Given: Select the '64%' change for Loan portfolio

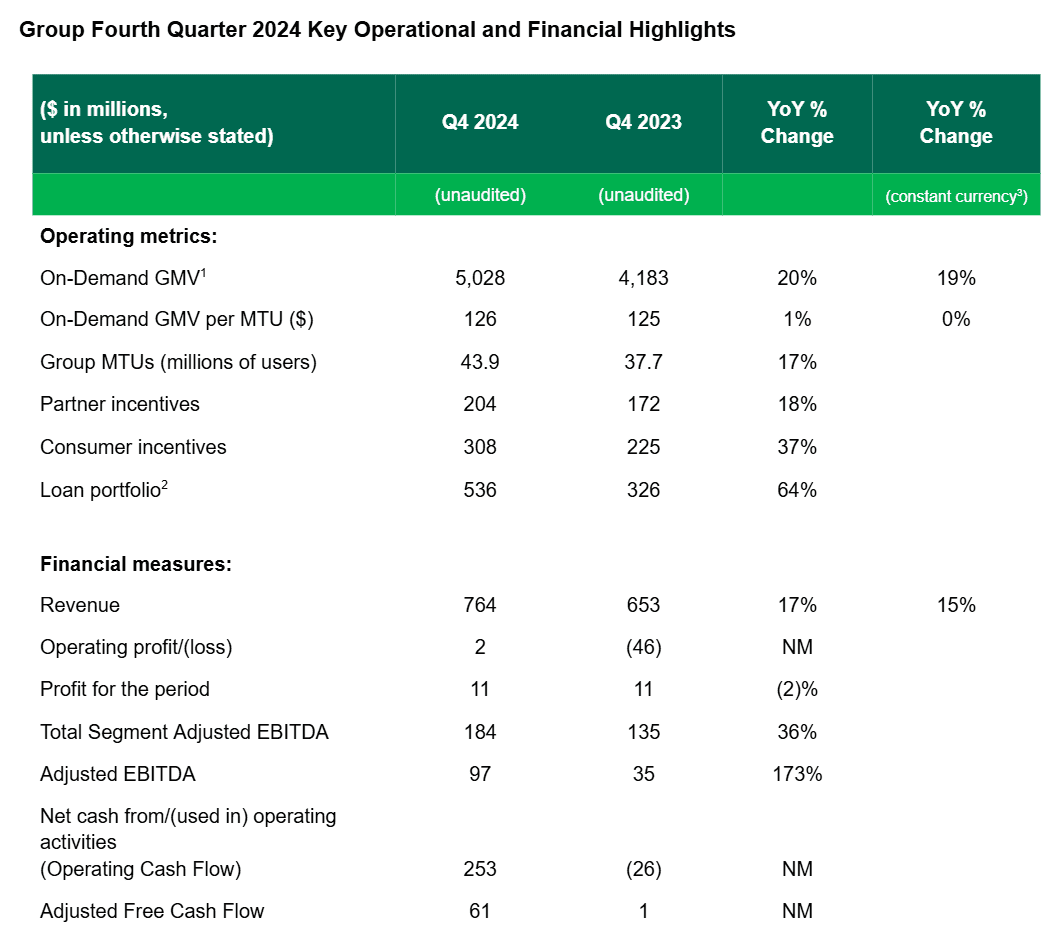Looking at the screenshot, I should tap(797, 489).
